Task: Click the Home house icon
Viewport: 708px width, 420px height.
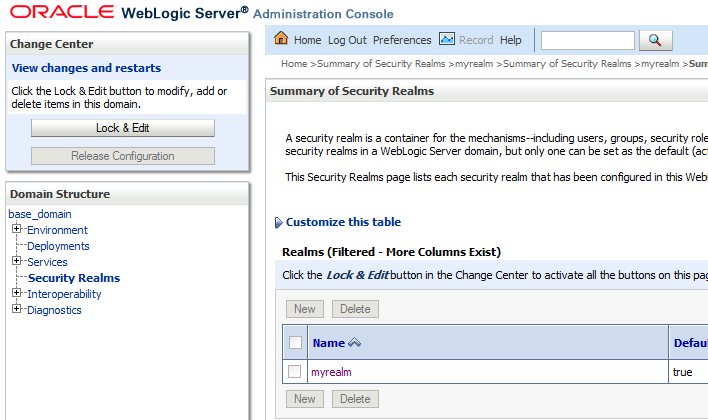Action: pos(281,39)
